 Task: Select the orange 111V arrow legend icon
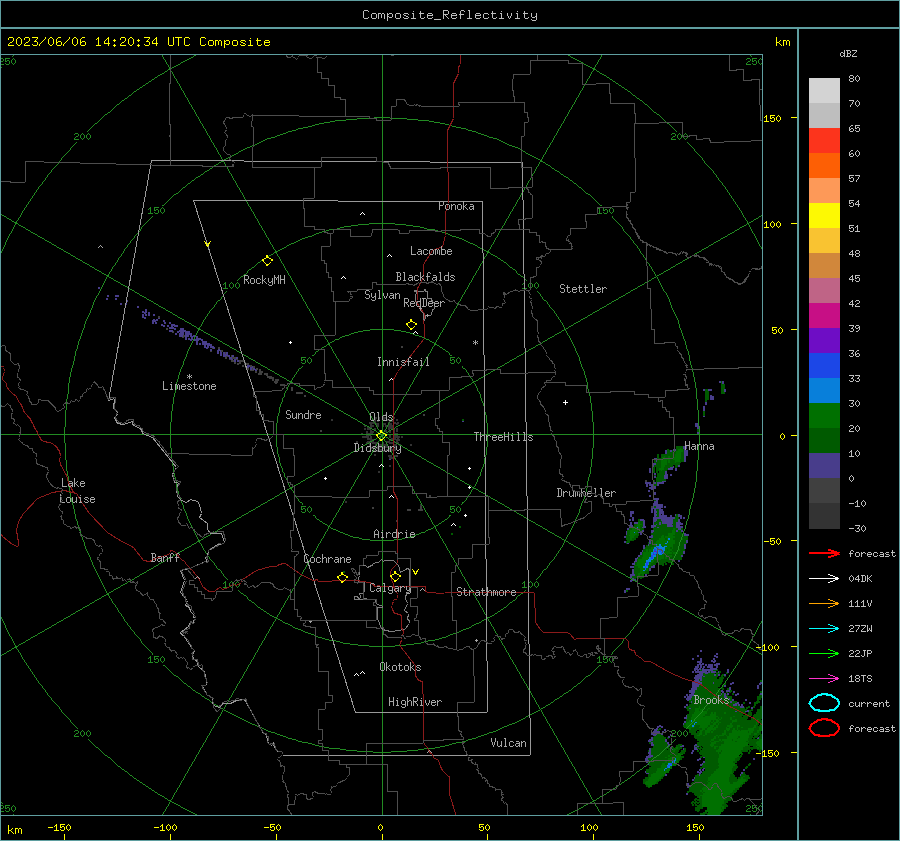(x=824, y=603)
